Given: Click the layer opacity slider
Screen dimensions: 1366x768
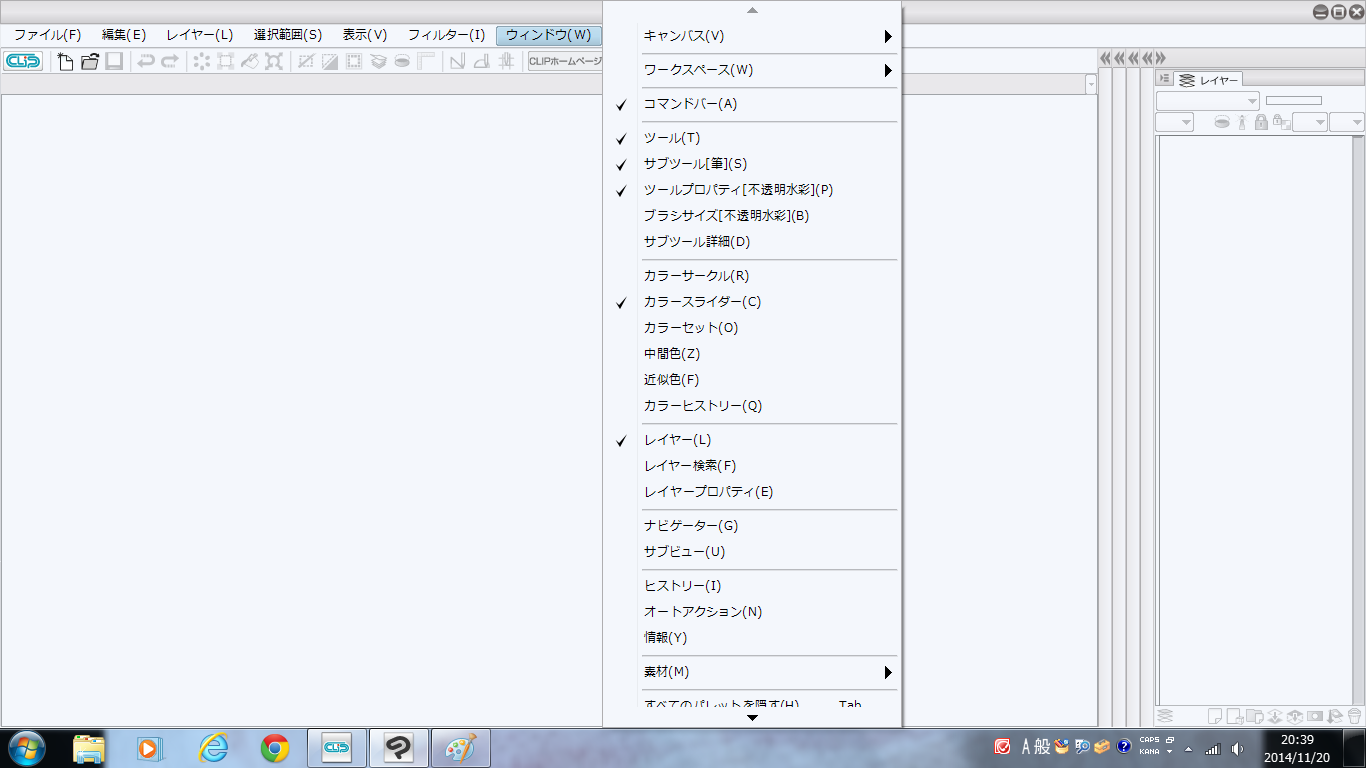Looking at the screenshot, I should click(1294, 100).
